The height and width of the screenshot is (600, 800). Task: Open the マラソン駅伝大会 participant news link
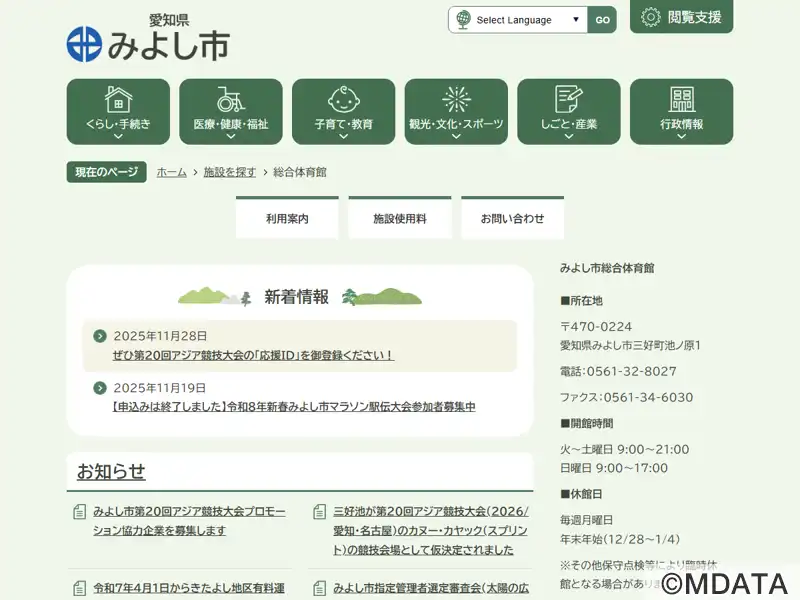pyautogui.click(x=294, y=407)
